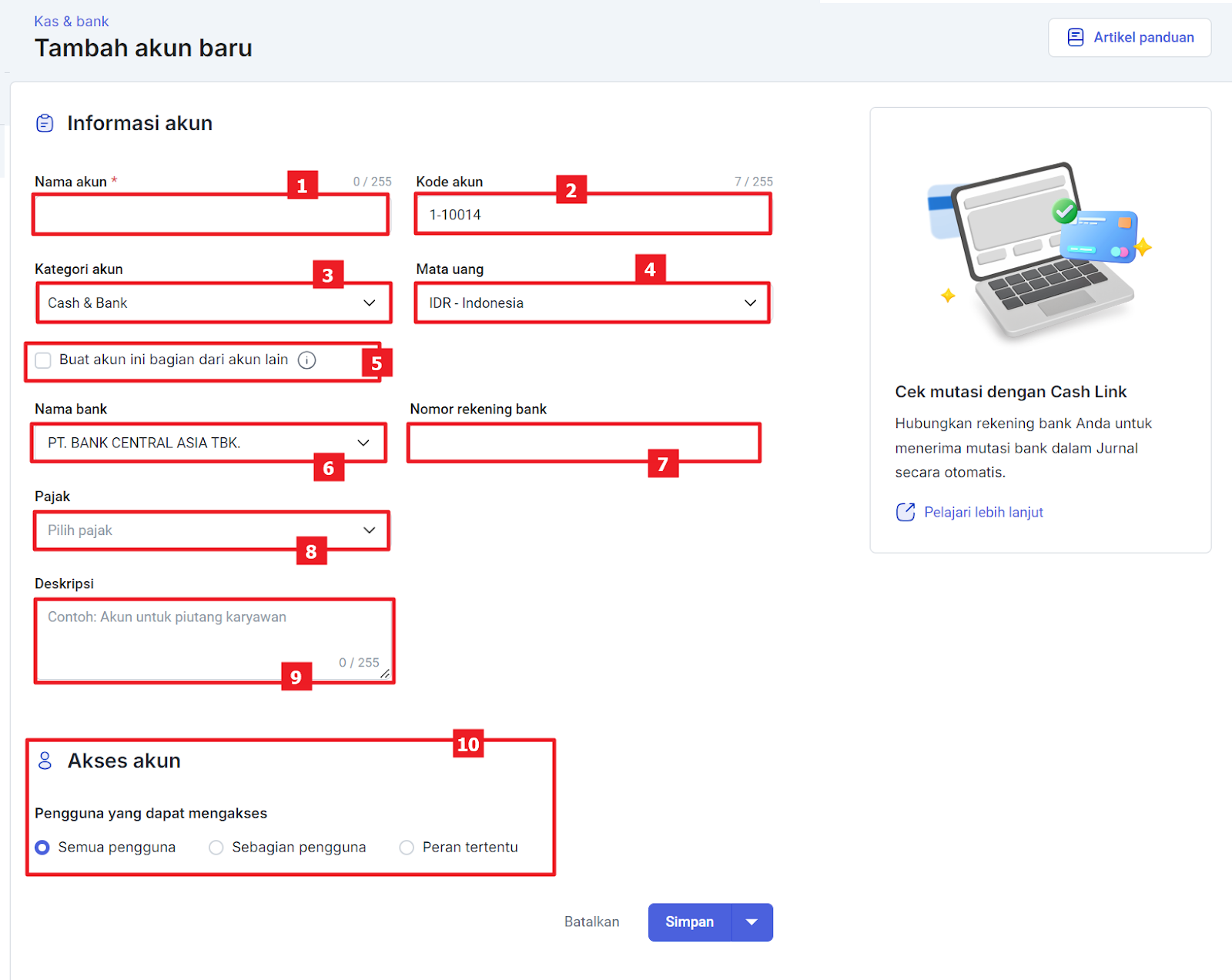Click the document icon in Artikel panduan
Image resolution: width=1232 pixels, height=980 pixels.
[1076, 37]
